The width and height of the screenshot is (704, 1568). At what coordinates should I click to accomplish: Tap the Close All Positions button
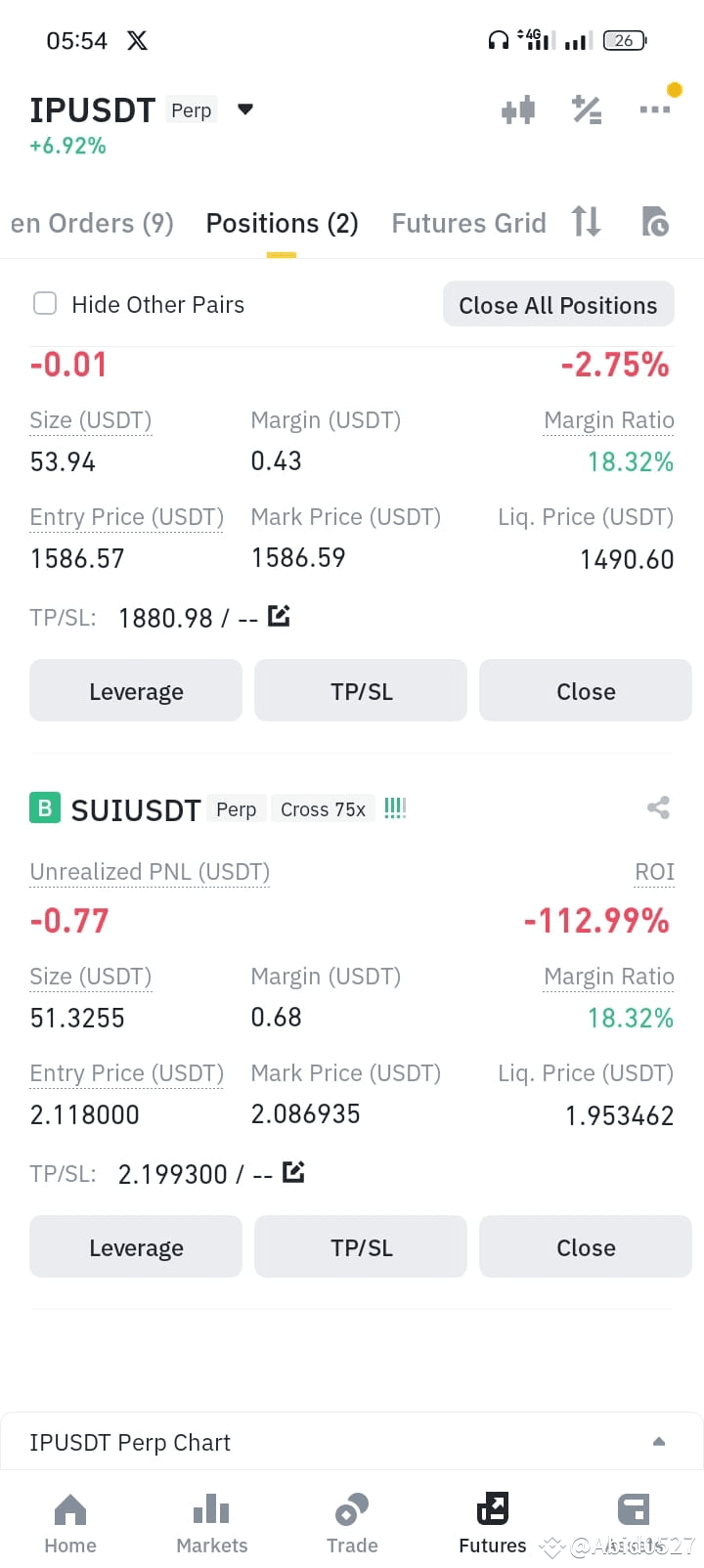coord(558,304)
